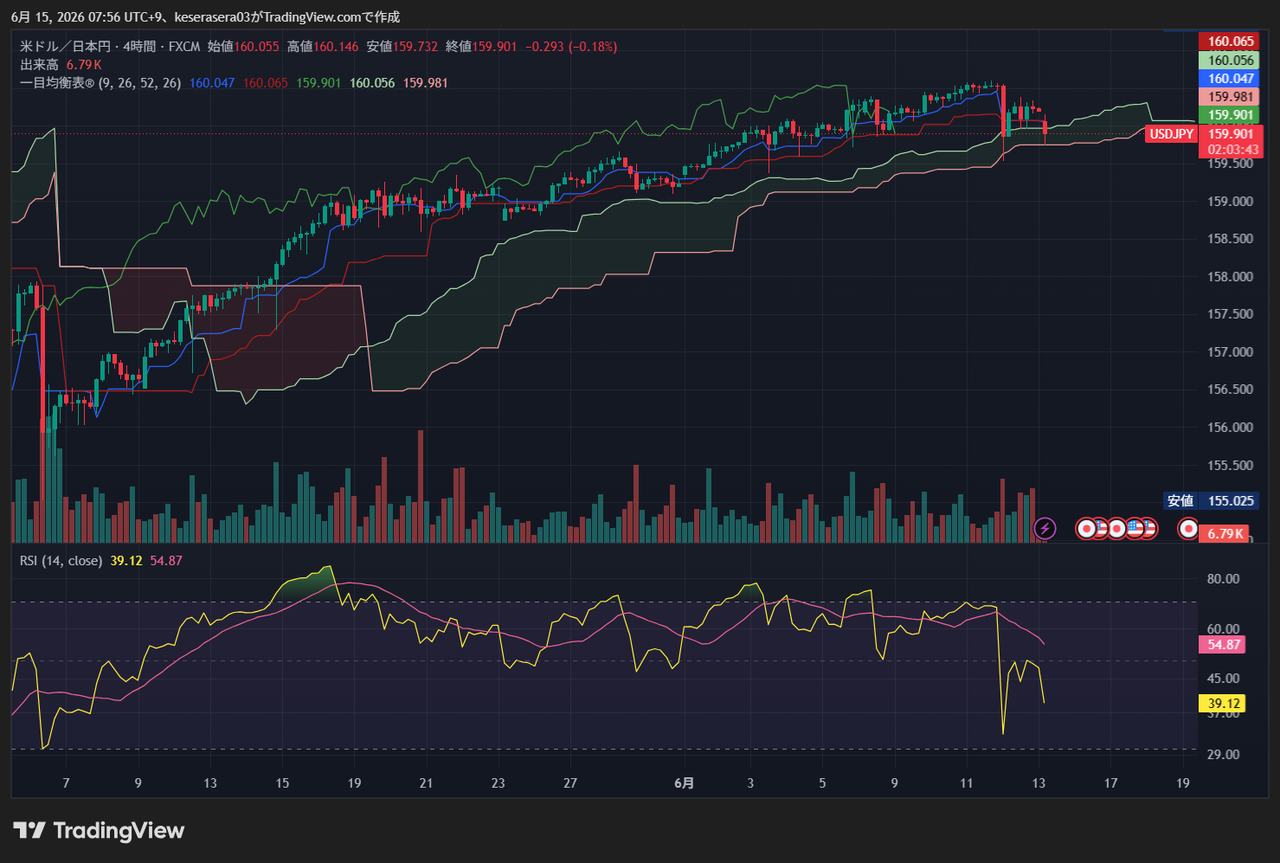The width and height of the screenshot is (1280, 863).
Task: Click date 23 on the time axis
Action: coord(498,784)
